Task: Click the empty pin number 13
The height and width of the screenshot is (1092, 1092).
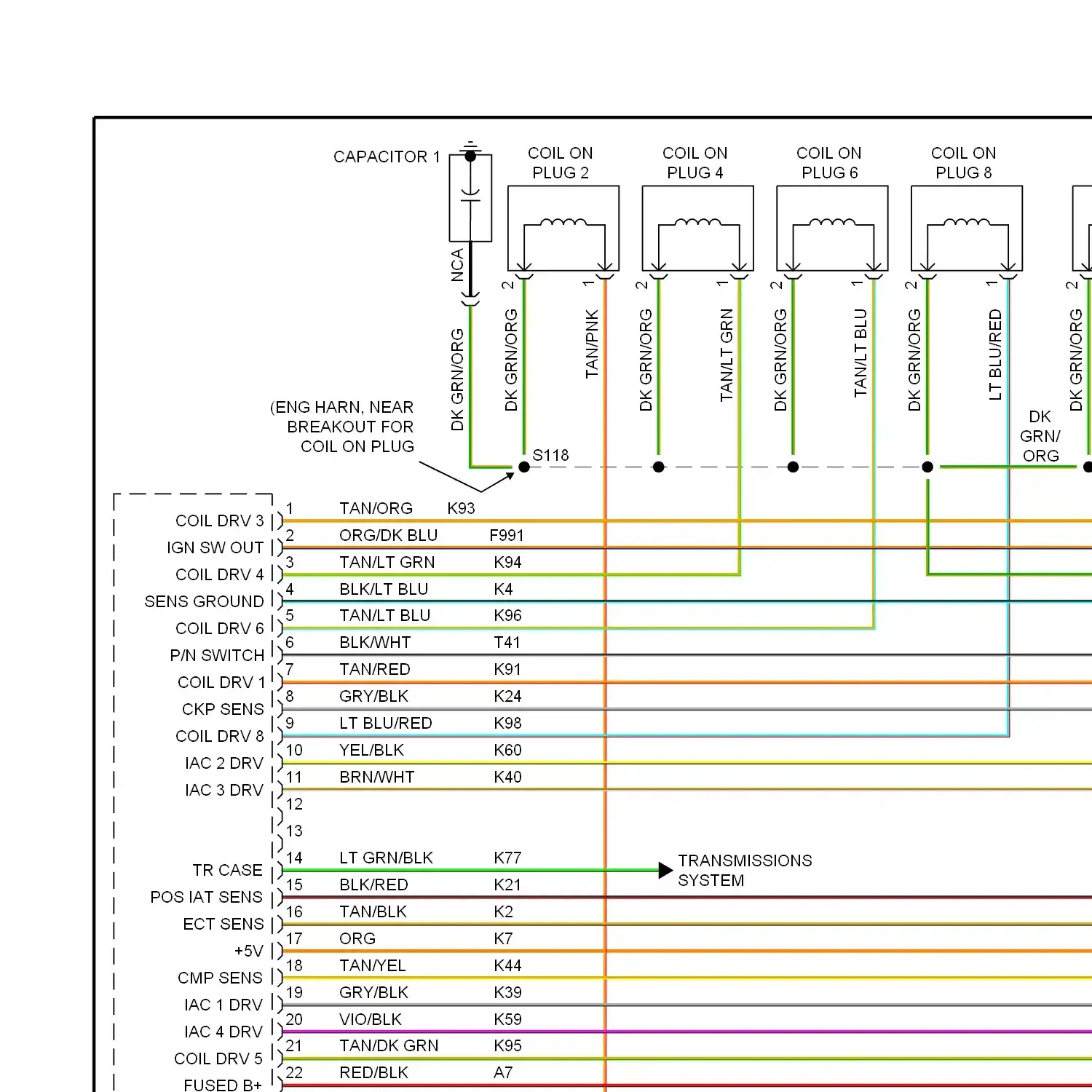Action: click(294, 831)
